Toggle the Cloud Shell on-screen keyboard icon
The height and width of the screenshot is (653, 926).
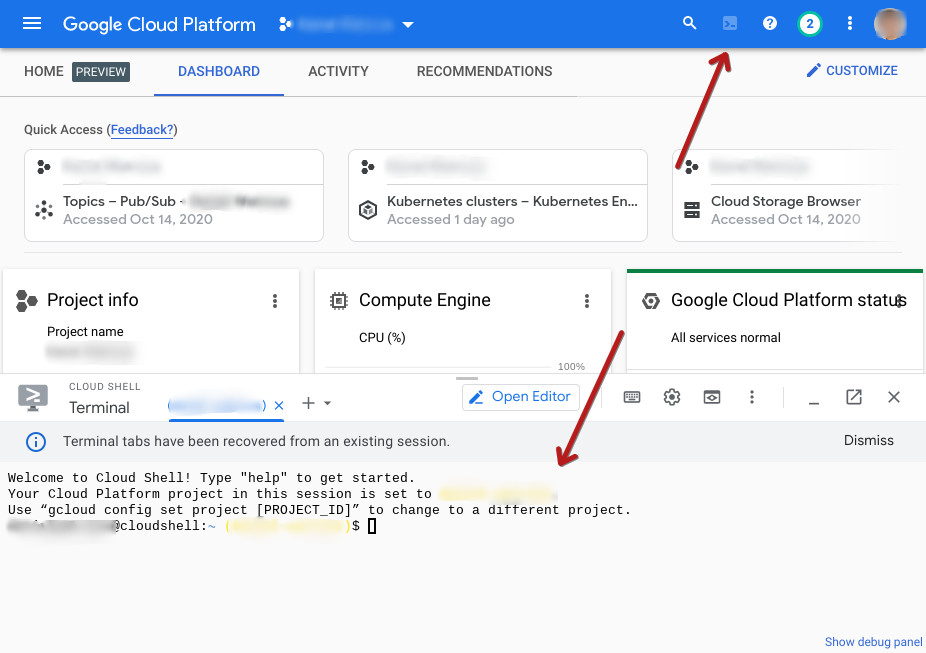tap(632, 397)
